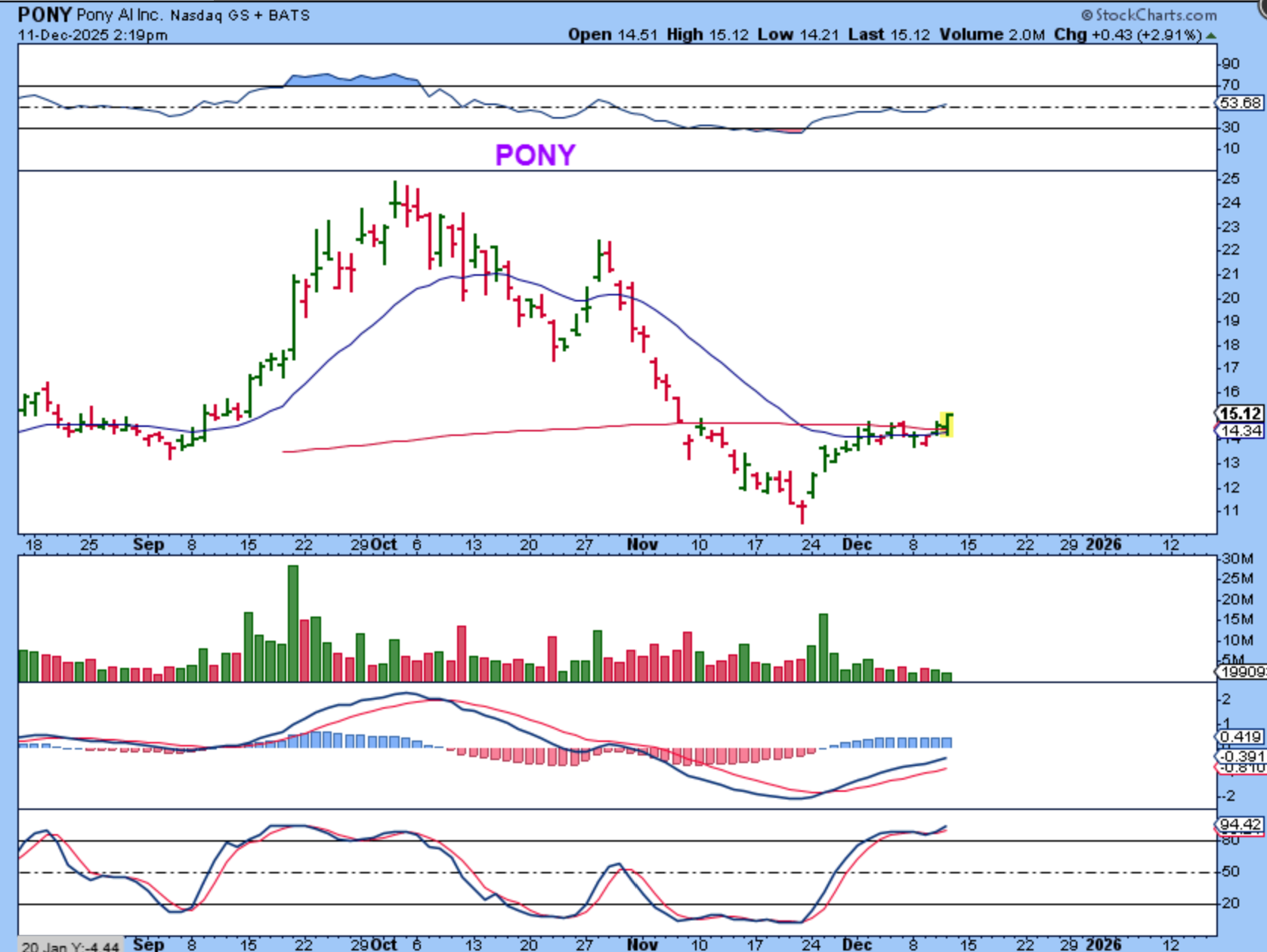Select the MACD value tag -0.391
This screenshot has height=952, width=1267.
tap(1240, 756)
